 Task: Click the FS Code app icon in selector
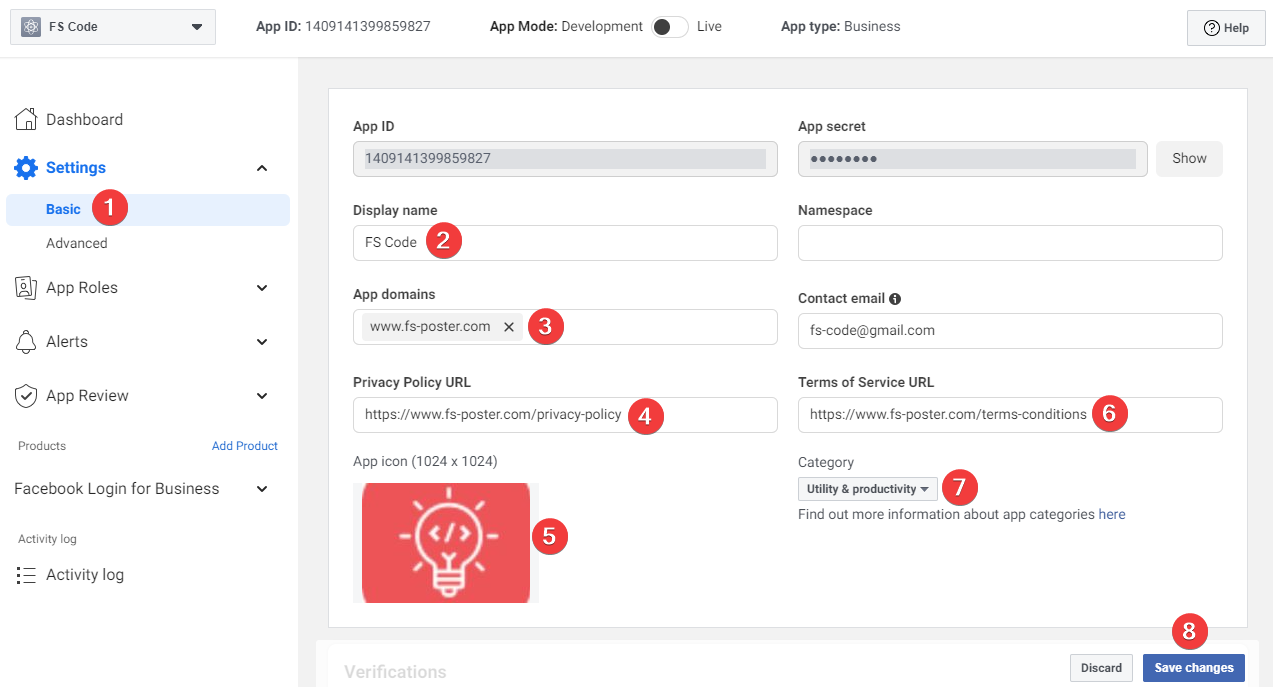pyautogui.click(x=30, y=27)
